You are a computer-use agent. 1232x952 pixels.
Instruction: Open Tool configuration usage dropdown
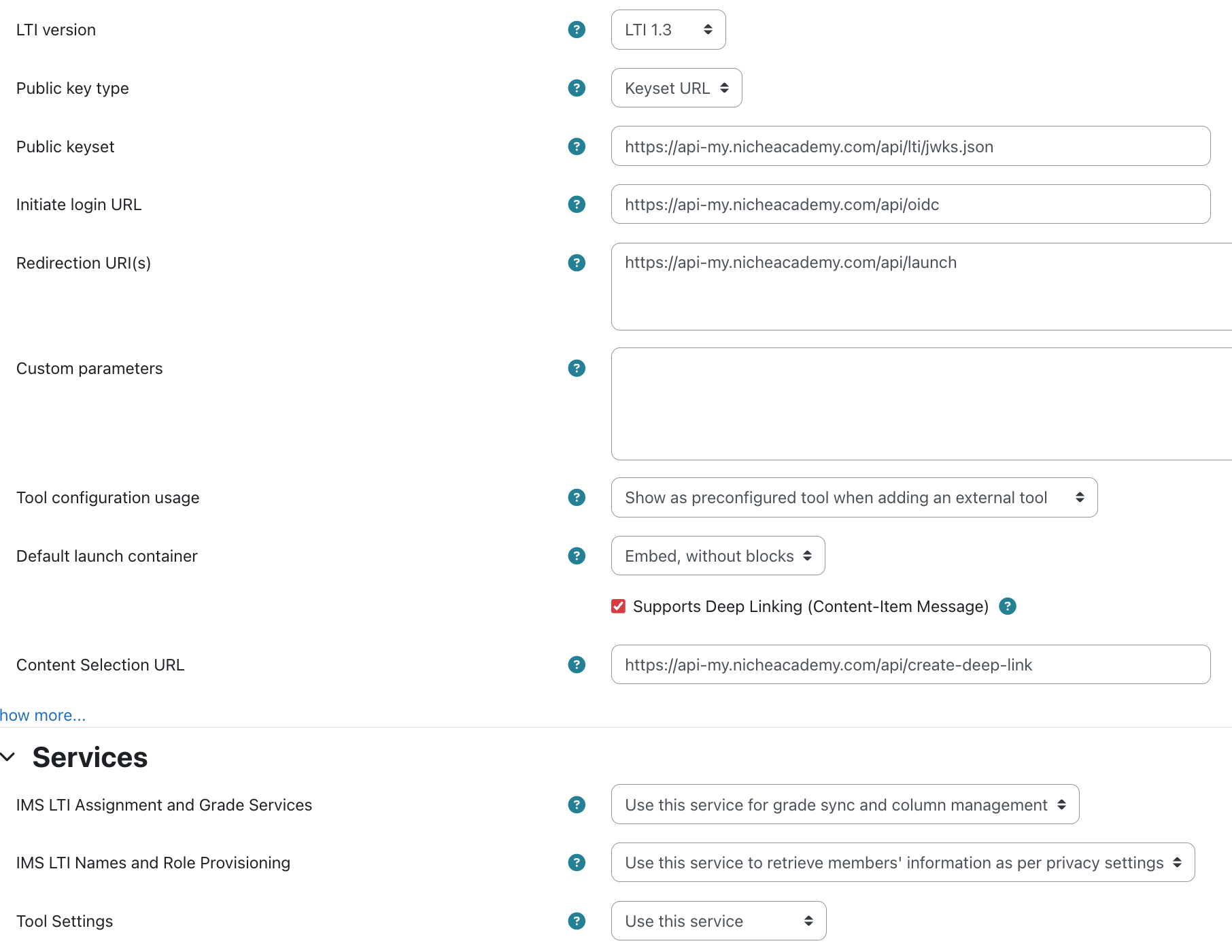853,498
